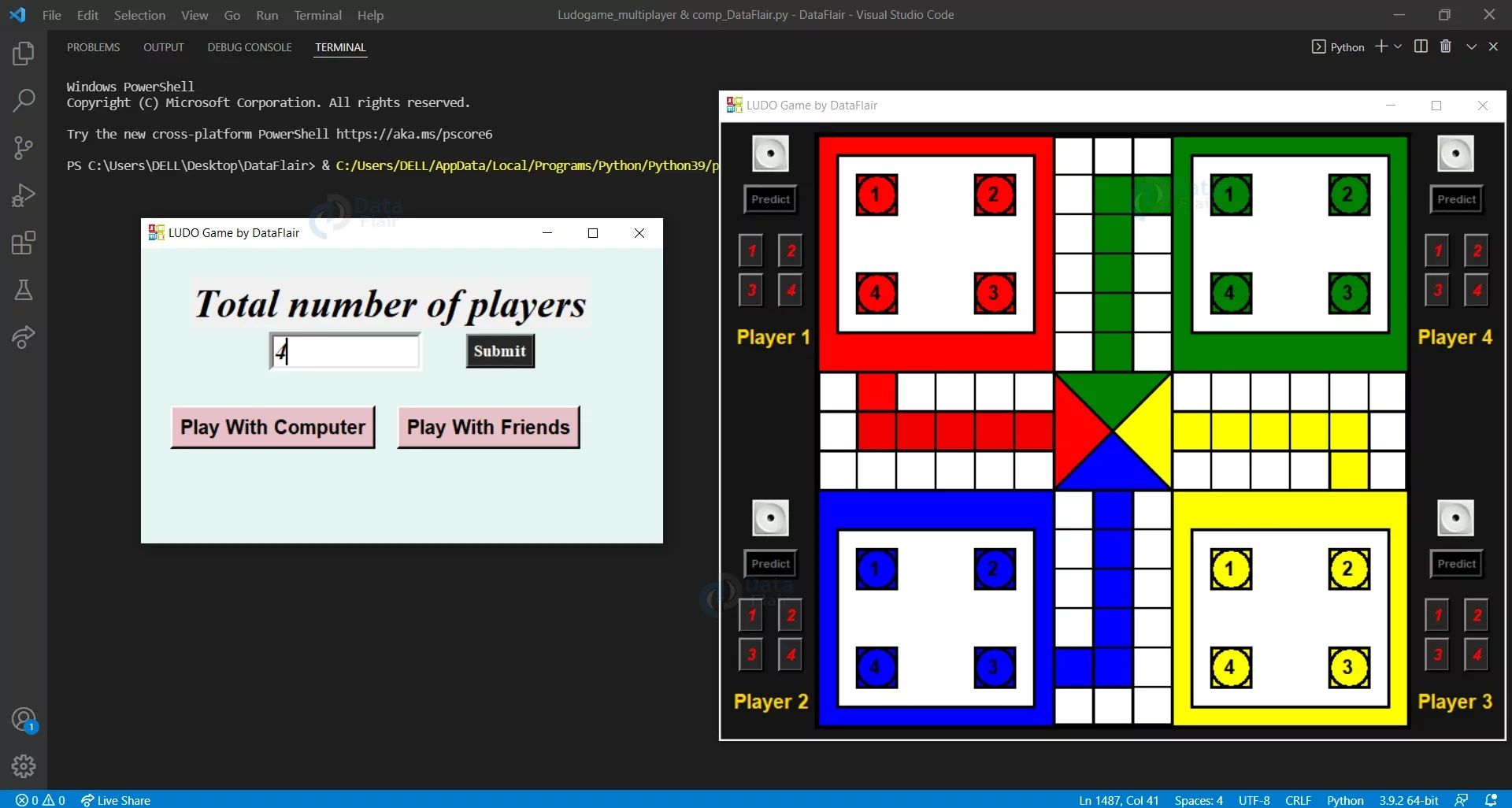Collapse the panel with chevron arrow

[1471, 46]
